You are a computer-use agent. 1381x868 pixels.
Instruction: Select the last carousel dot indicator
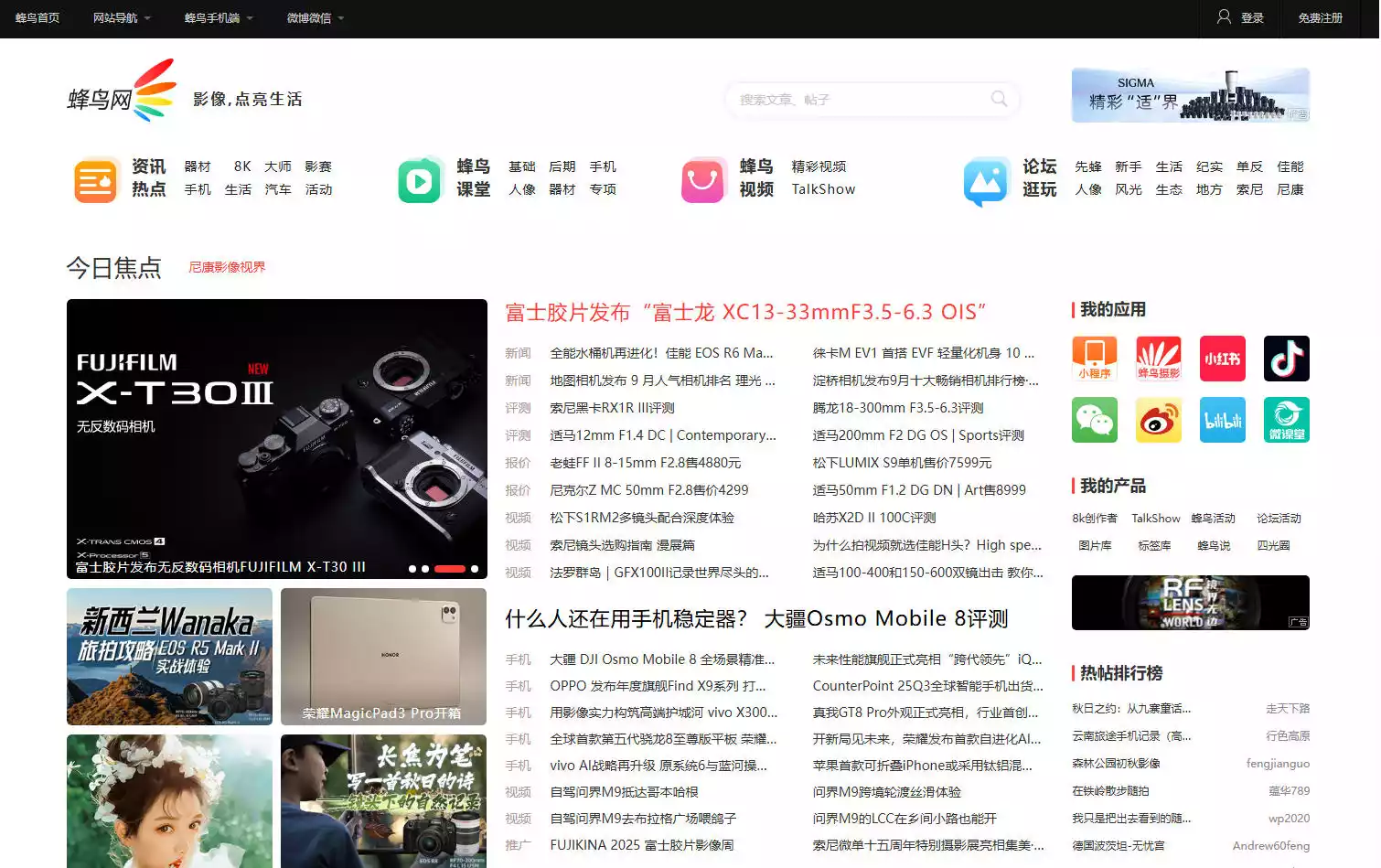(x=475, y=569)
